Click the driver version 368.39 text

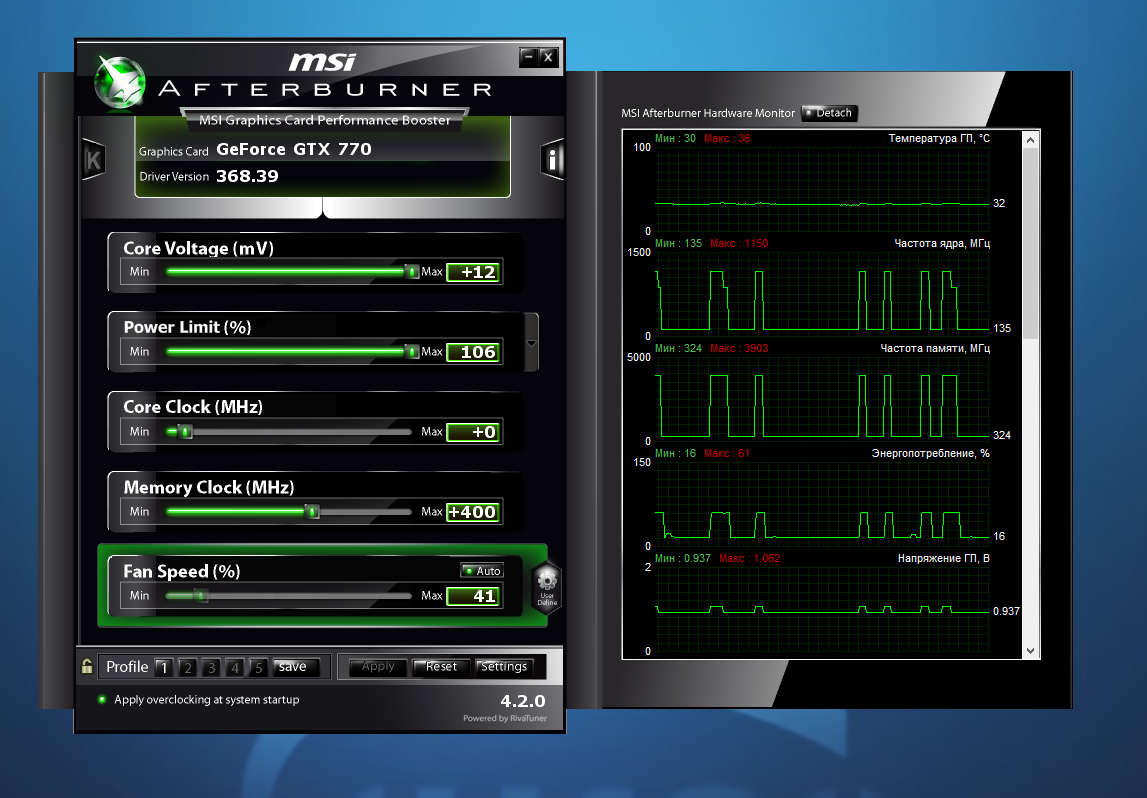(x=247, y=176)
